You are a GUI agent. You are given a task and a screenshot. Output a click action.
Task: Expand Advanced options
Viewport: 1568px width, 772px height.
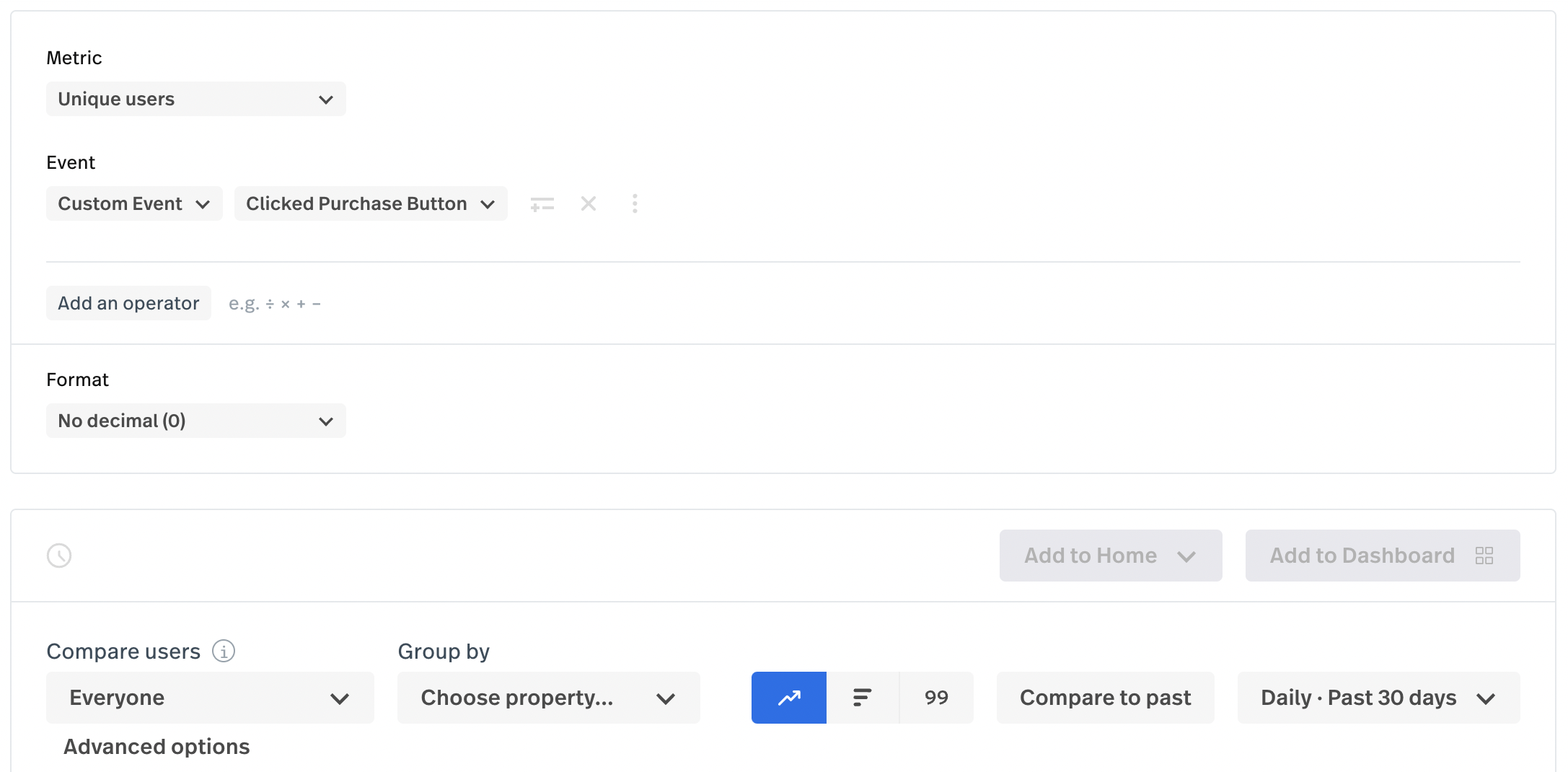157,747
